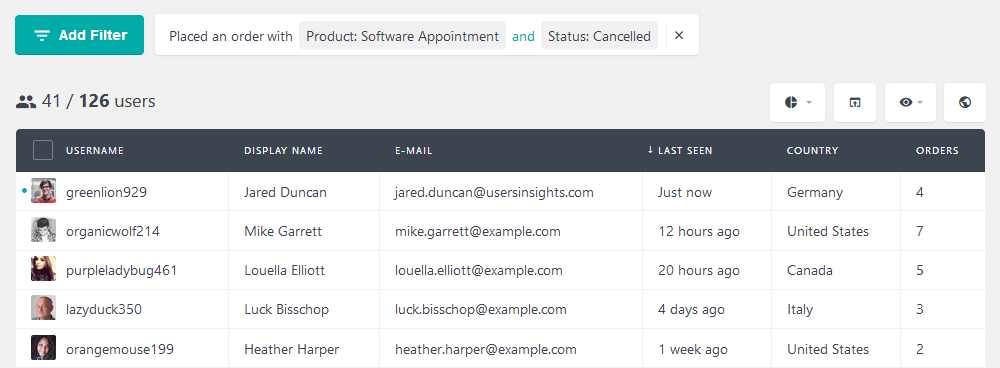Viewport: 1000px width, 368px height.
Task: Open the globe map view
Action: (x=965, y=102)
